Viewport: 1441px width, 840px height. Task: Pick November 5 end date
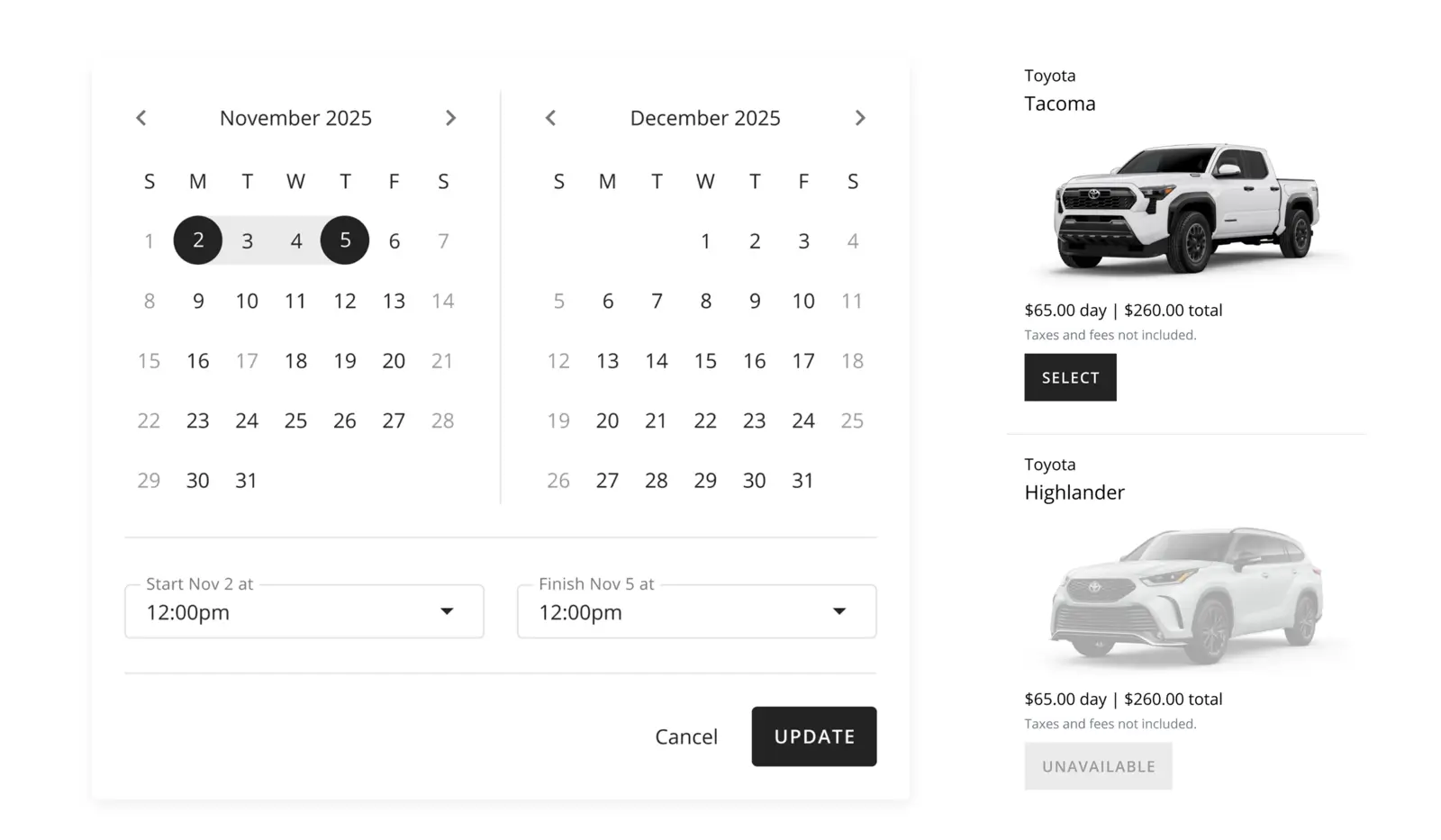point(345,240)
